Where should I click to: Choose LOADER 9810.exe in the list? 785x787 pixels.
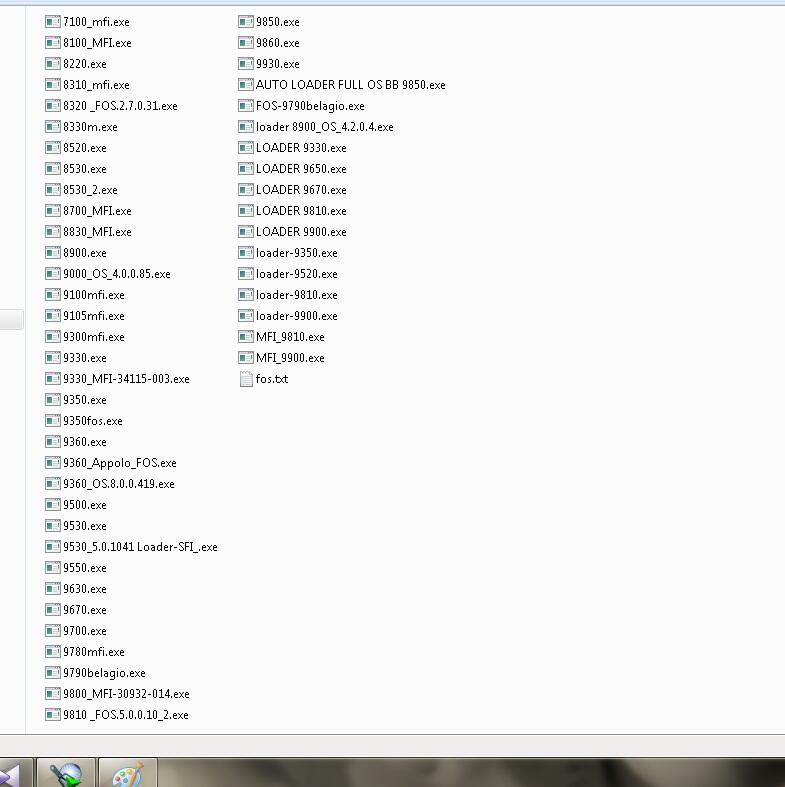[301, 211]
